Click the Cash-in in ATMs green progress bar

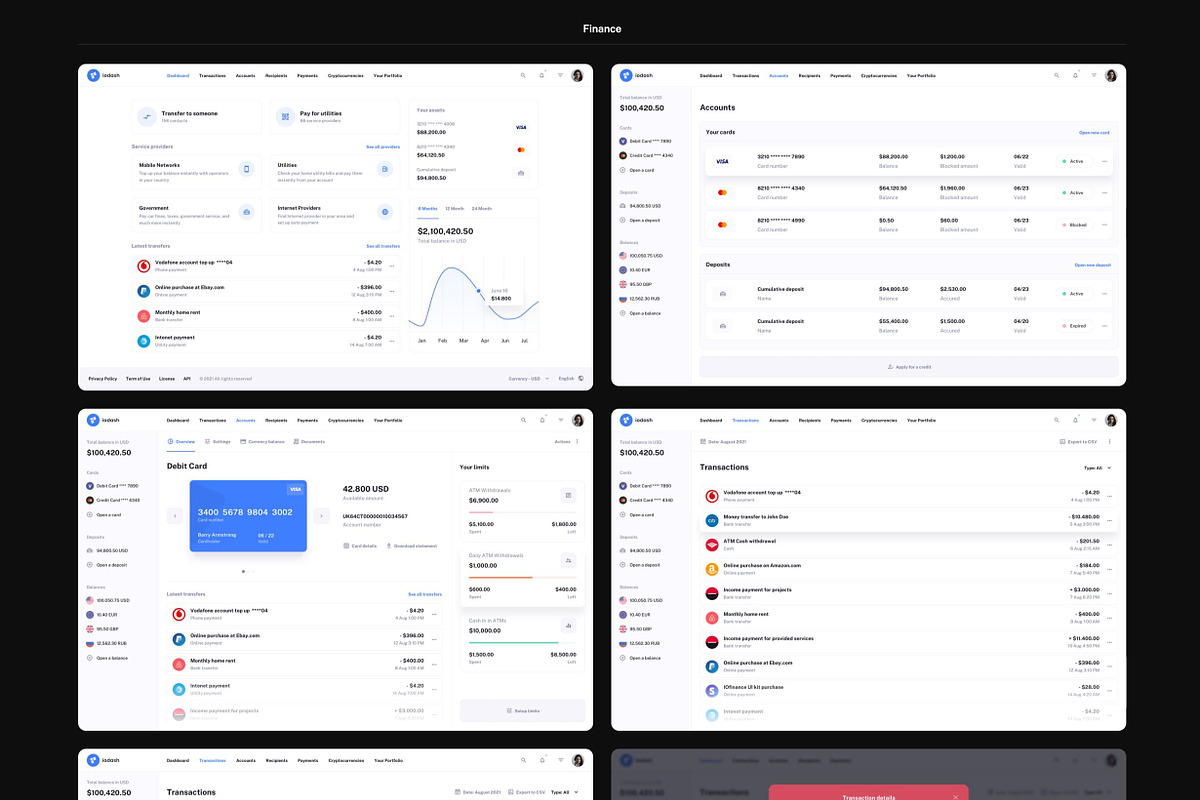(x=522, y=642)
